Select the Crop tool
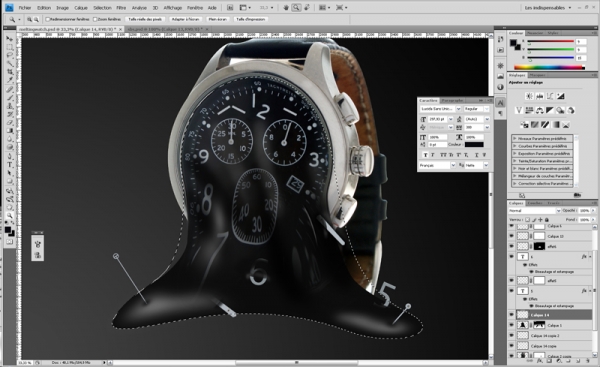This screenshot has width=600, height=367. click(10, 72)
